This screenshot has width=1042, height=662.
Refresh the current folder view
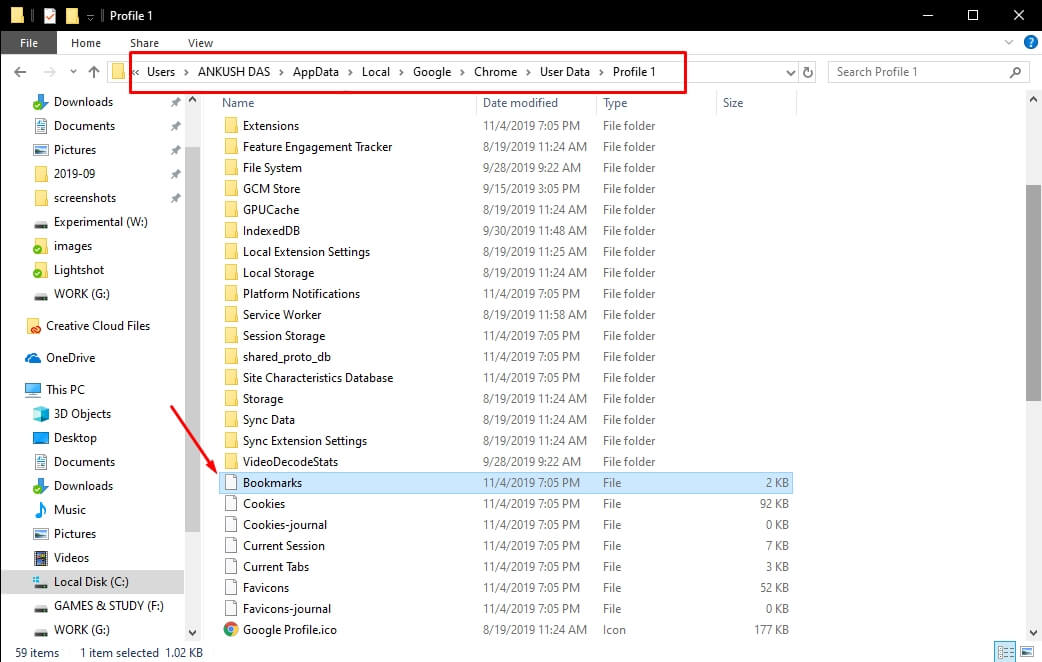(808, 72)
